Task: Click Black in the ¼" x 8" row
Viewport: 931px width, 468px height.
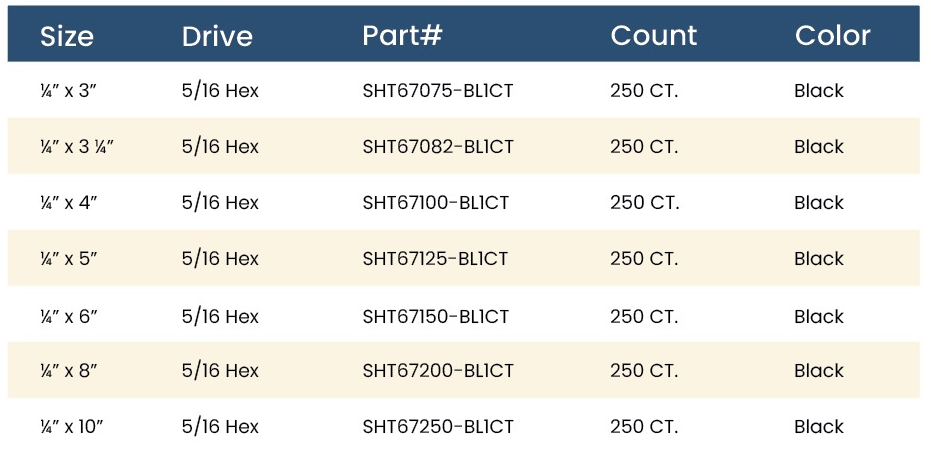Action: coord(819,371)
